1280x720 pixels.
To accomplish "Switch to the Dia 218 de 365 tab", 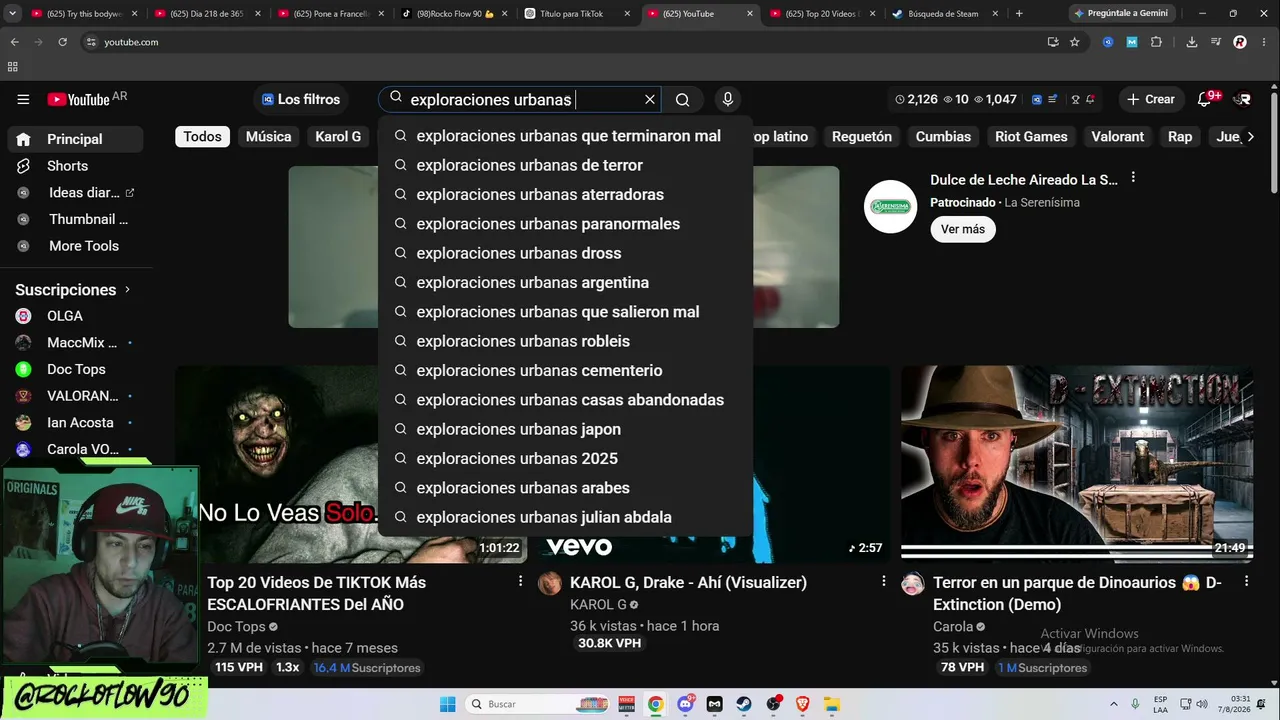I will tap(210, 14).
